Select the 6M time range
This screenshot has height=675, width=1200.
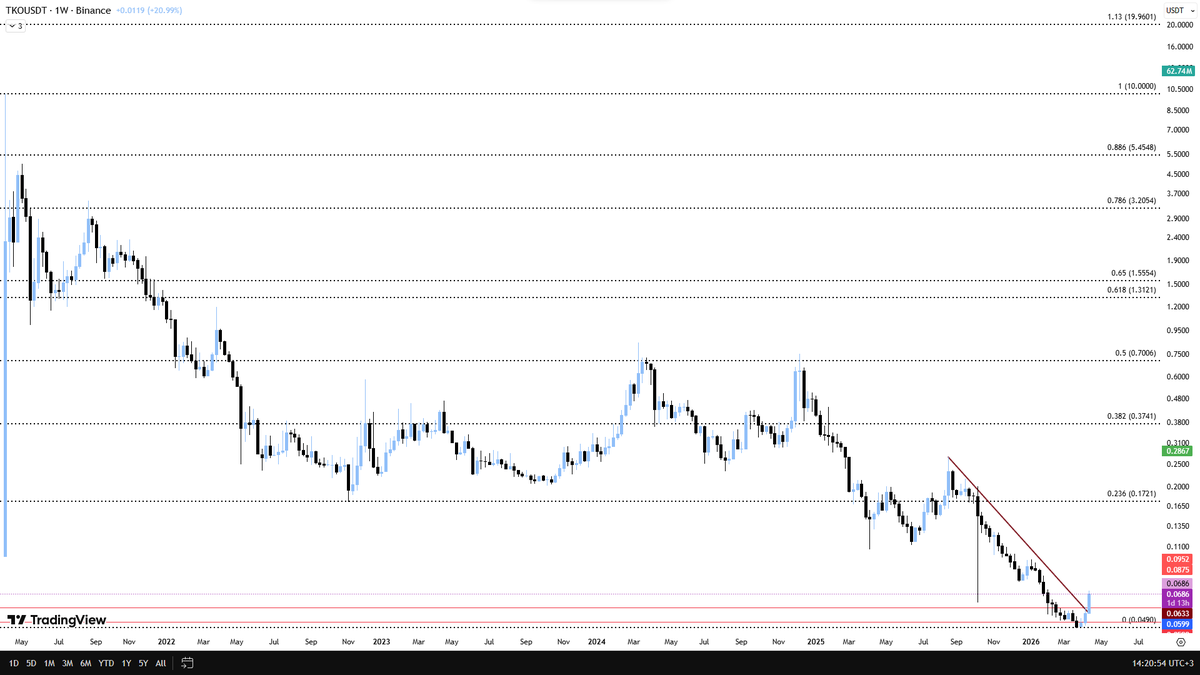[x=86, y=663]
